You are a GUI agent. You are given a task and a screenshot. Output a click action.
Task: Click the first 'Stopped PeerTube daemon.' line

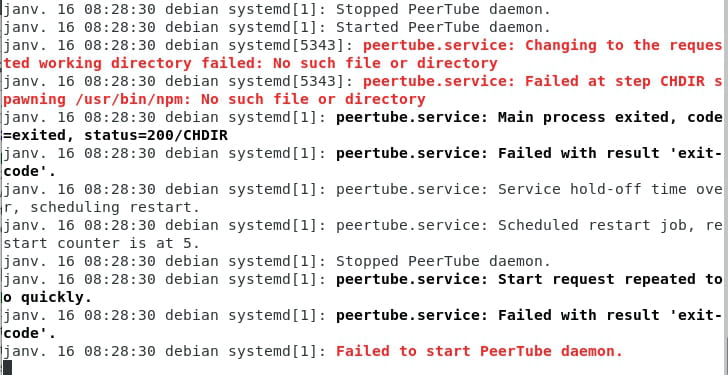[x=443, y=9]
